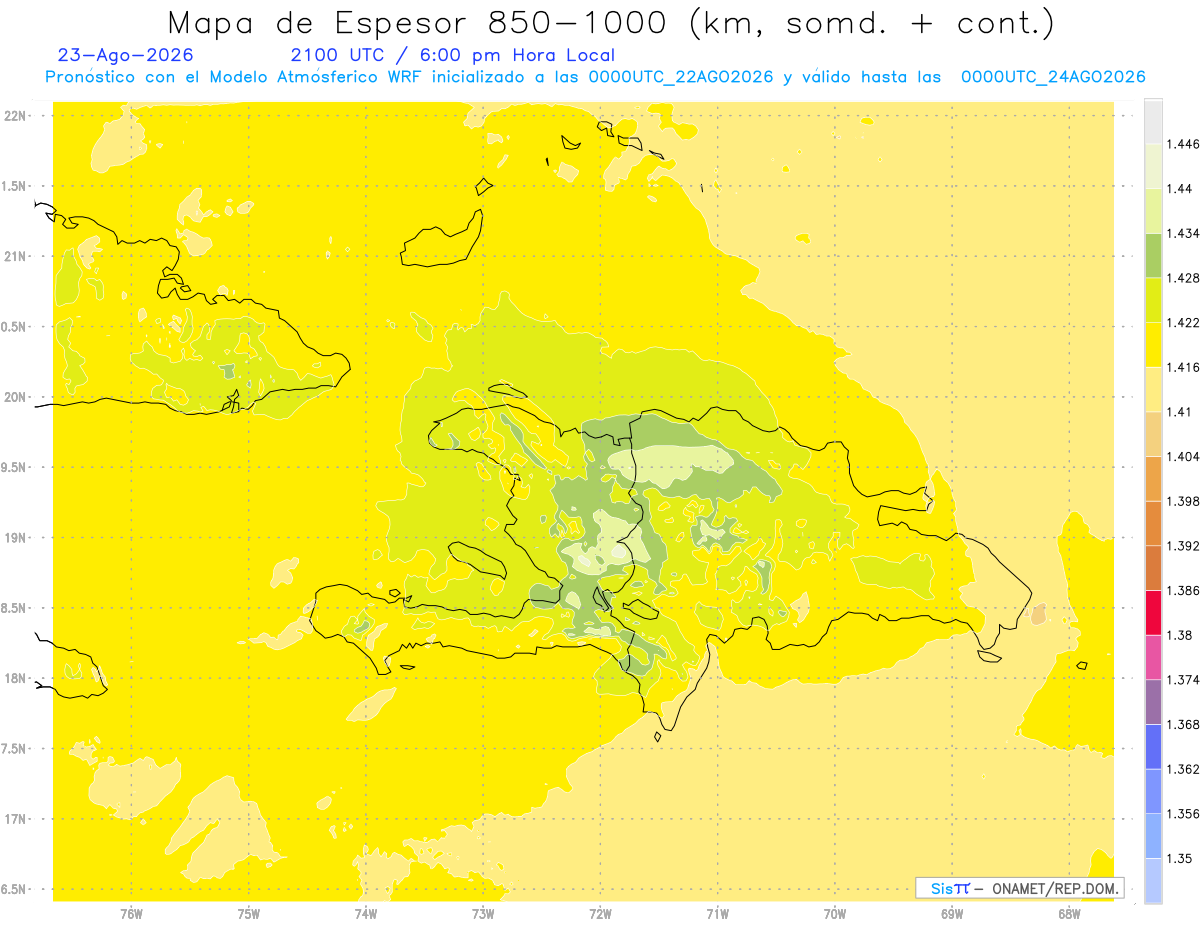This screenshot has width=1200, height=927.
Task: Select the date label '23-Ago-2026'
Action: (x=126, y=55)
